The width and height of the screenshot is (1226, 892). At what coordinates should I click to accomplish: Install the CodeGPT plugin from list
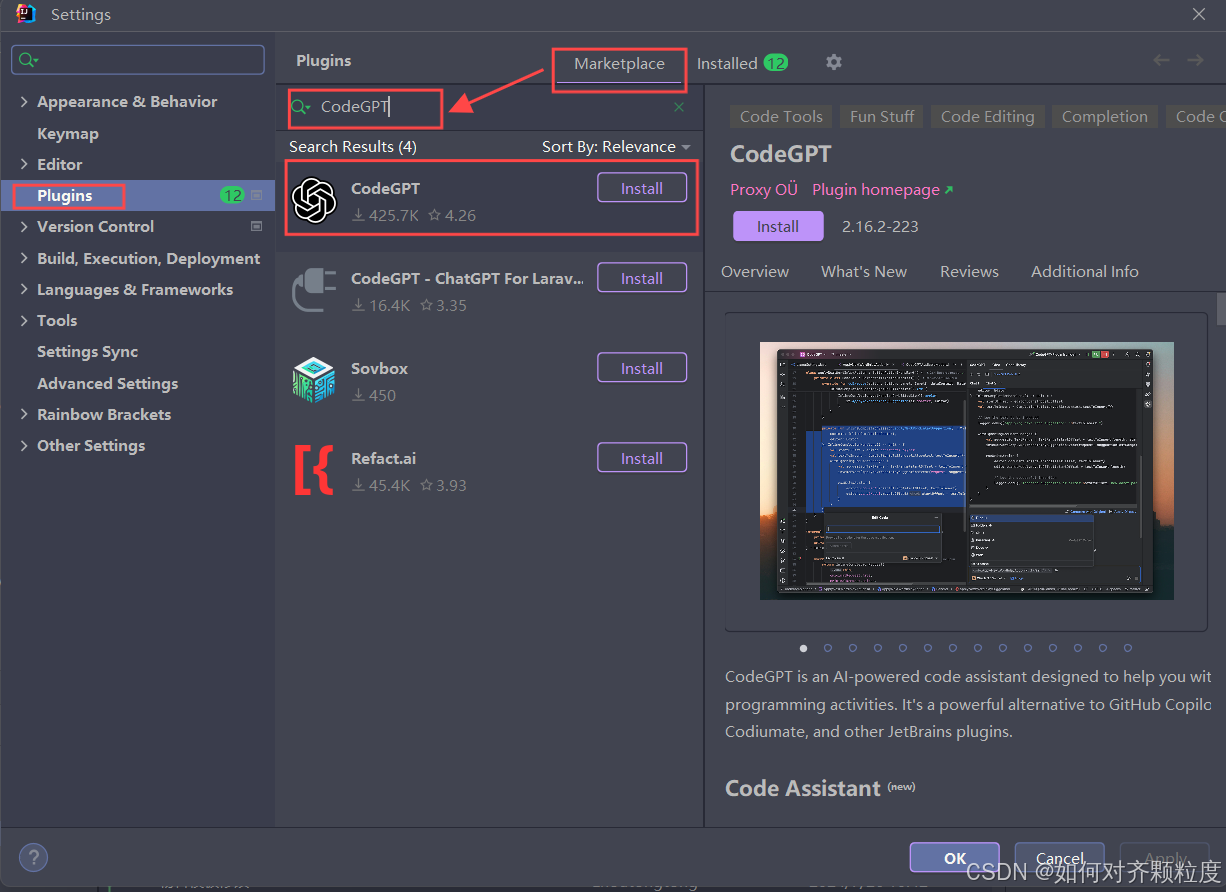click(x=642, y=188)
